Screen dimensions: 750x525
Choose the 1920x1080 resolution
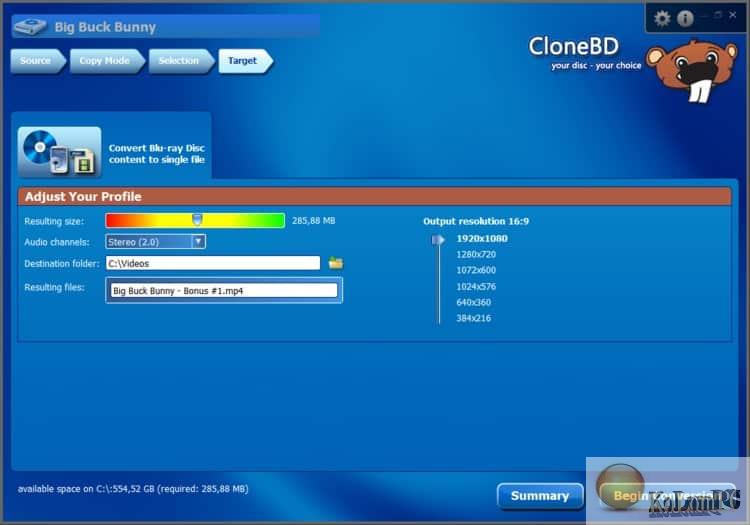[x=482, y=239]
